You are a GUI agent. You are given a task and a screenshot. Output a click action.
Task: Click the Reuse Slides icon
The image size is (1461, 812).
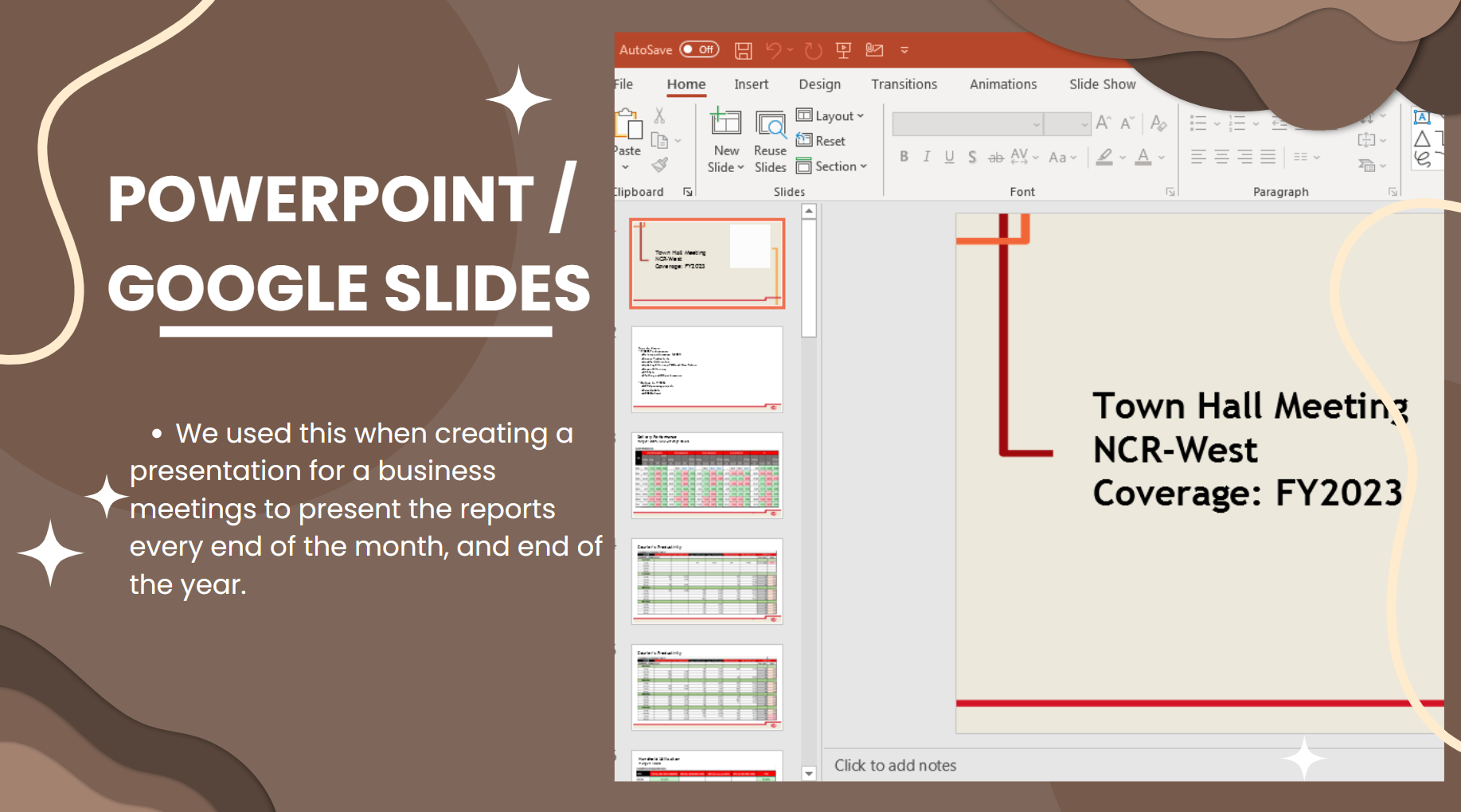pyautogui.click(x=770, y=125)
